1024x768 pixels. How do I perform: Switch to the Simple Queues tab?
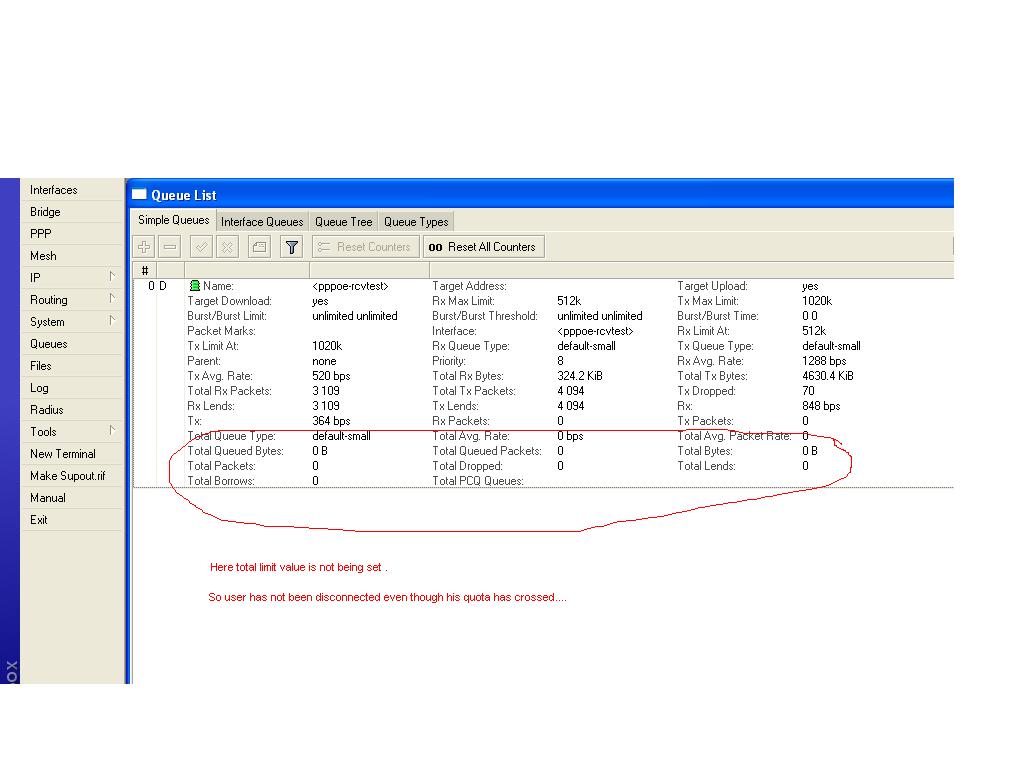[x=173, y=220]
